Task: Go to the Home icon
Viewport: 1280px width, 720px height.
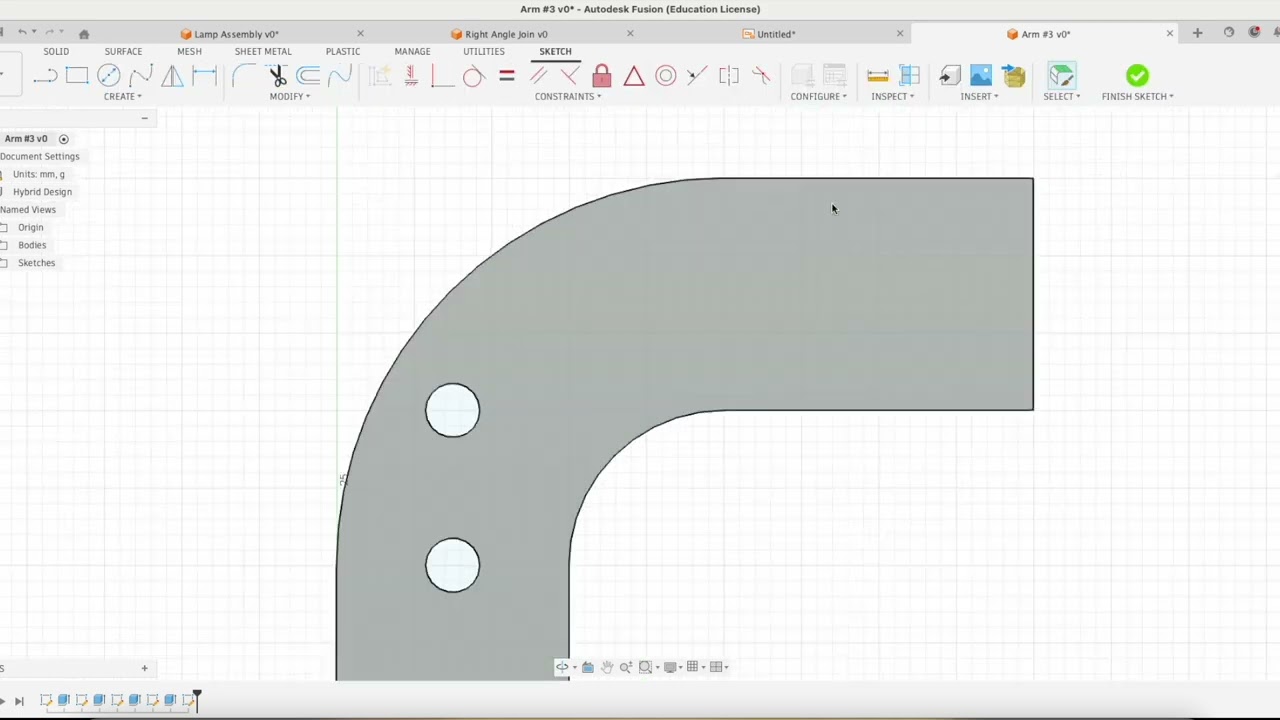Action: tap(84, 34)
